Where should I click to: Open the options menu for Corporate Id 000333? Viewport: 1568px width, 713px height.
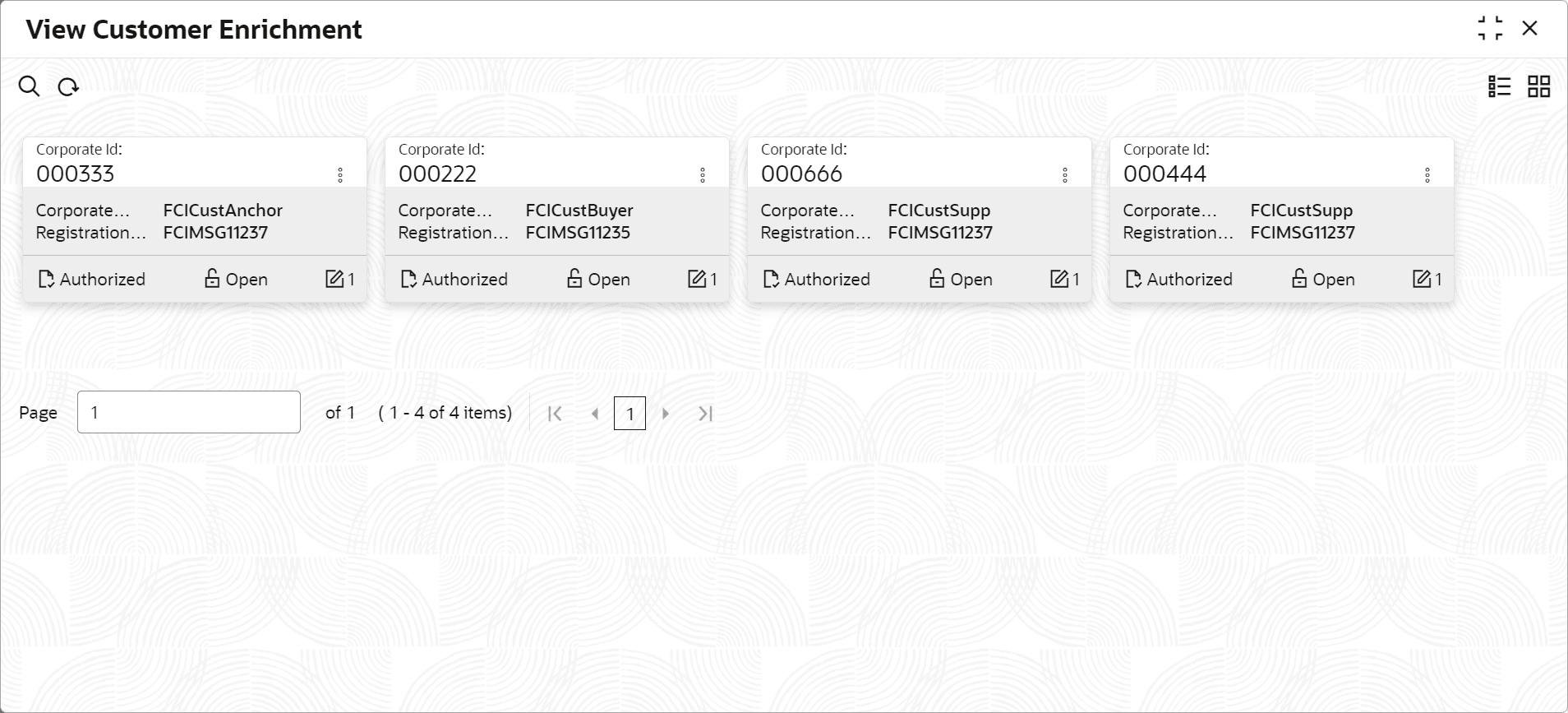coord(339,174)
